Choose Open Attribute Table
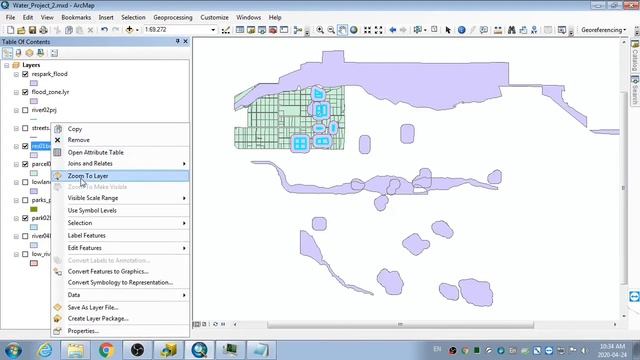The image size is (640, 360). coord(120,152)
